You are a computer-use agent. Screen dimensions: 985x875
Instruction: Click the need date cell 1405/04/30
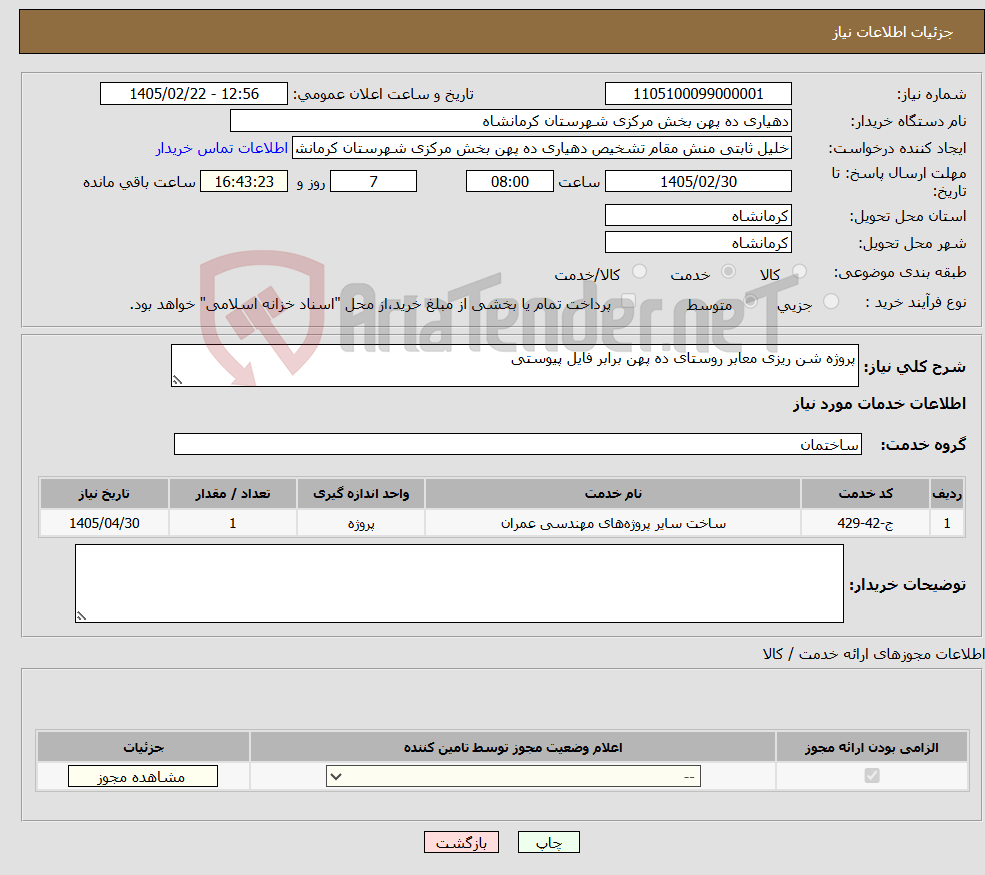click(104, 523)
